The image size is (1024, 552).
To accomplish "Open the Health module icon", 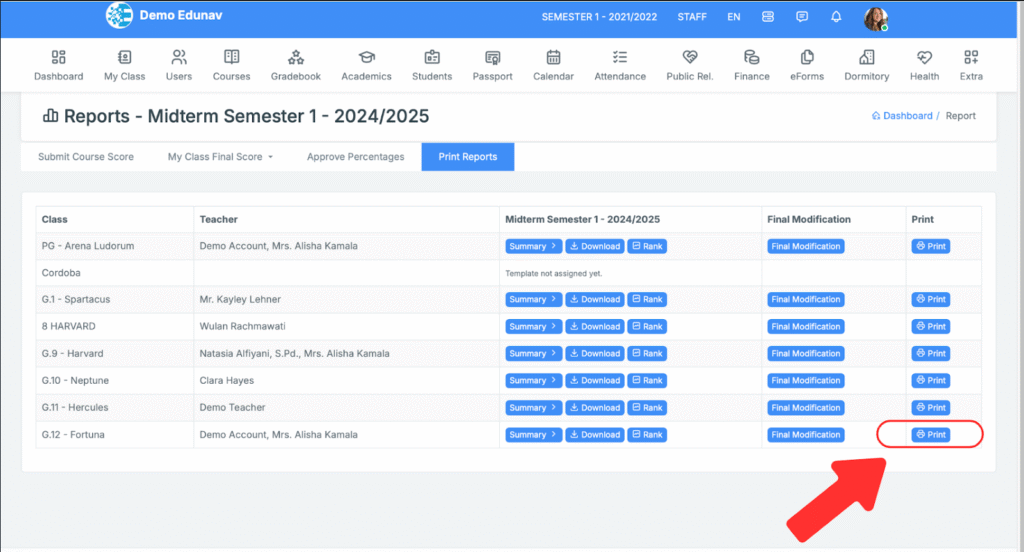I will tap(924, 64).
